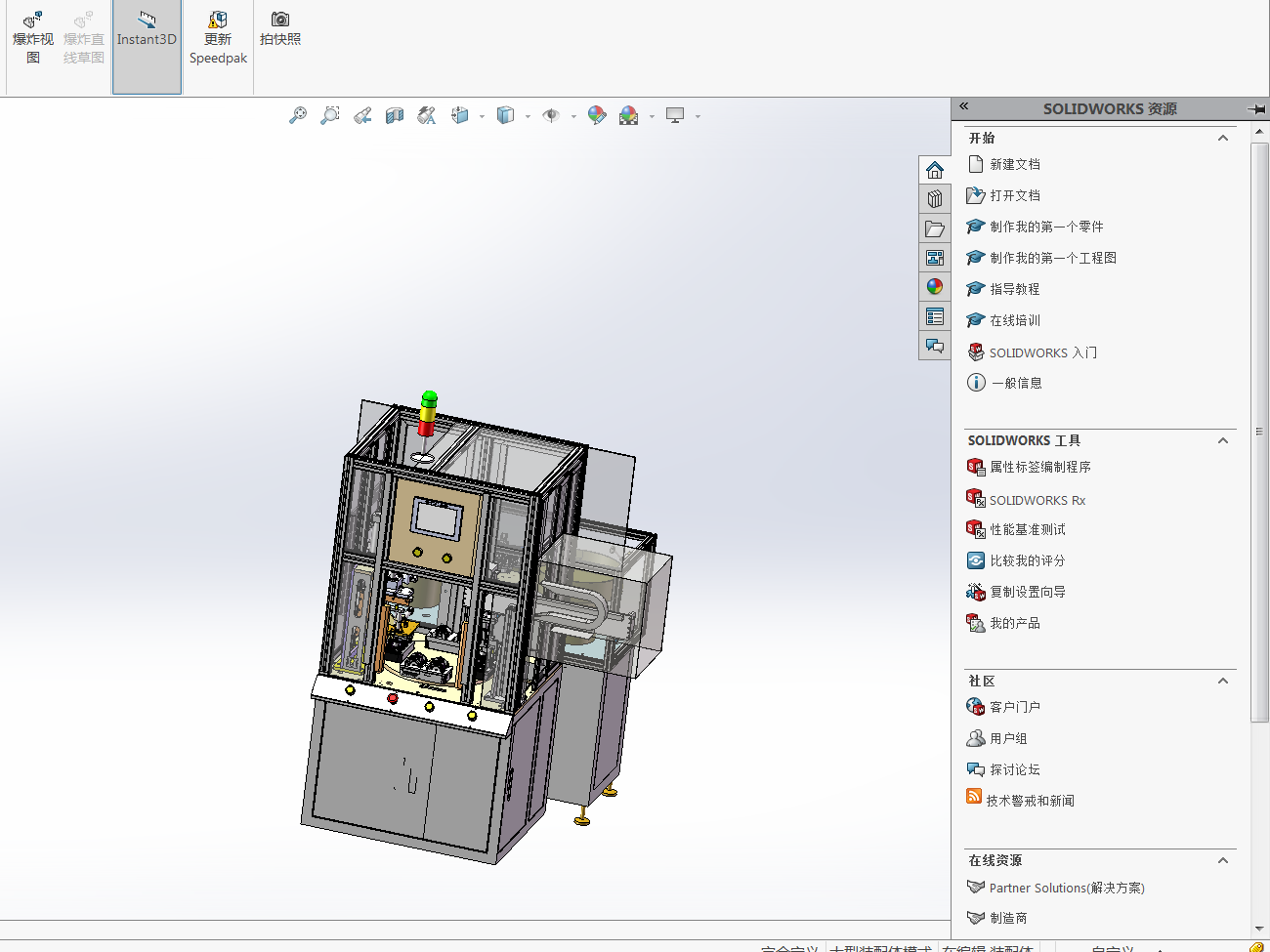The image size is (1270, 952).
Task: Open the File Explorer folder tab
Action: coord(935,228)
